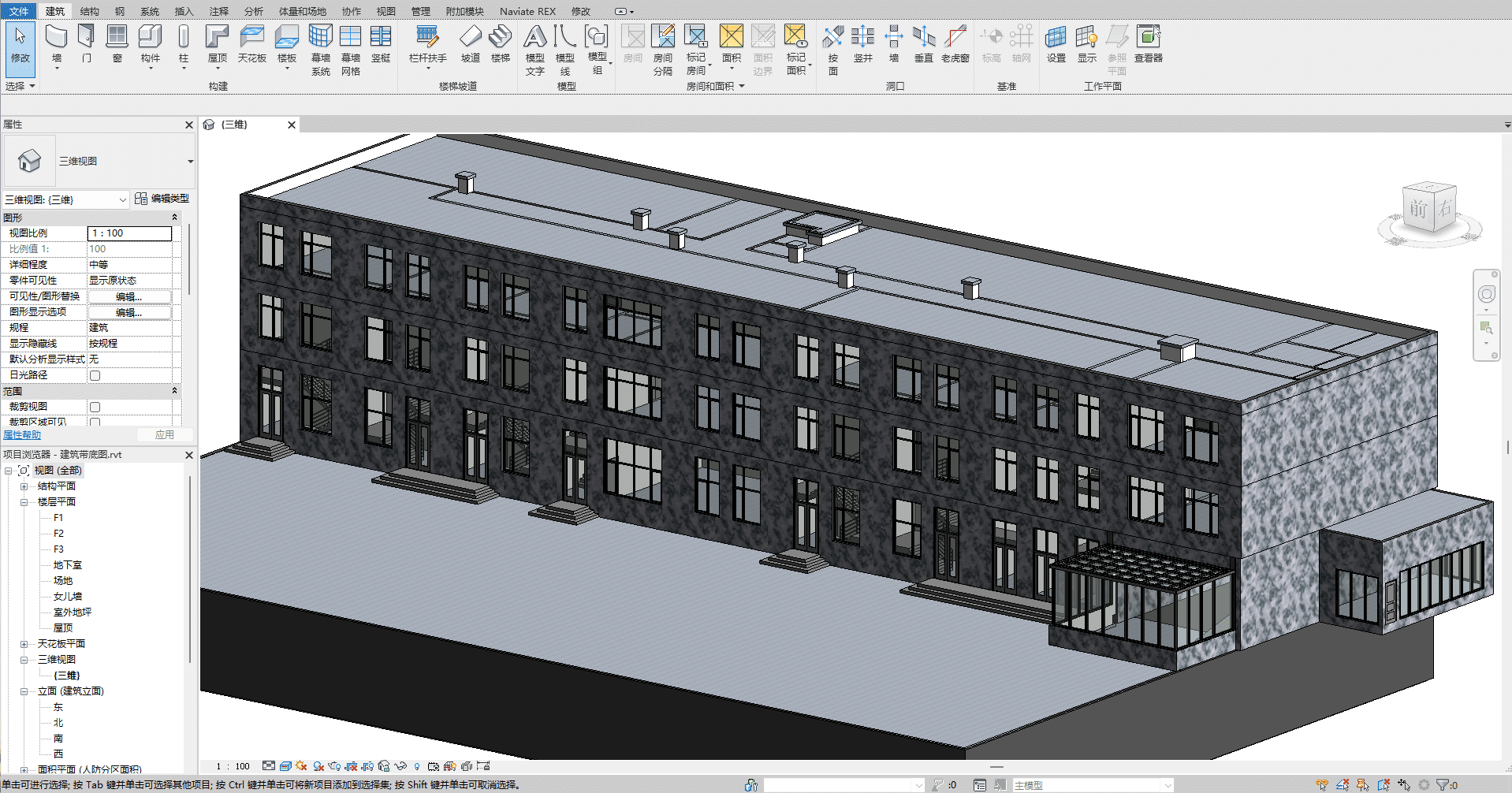This screenshot has height=793, width=1512.
Task: Activate the 屋顶 (Roof) tool
Action: pos(217,38)
